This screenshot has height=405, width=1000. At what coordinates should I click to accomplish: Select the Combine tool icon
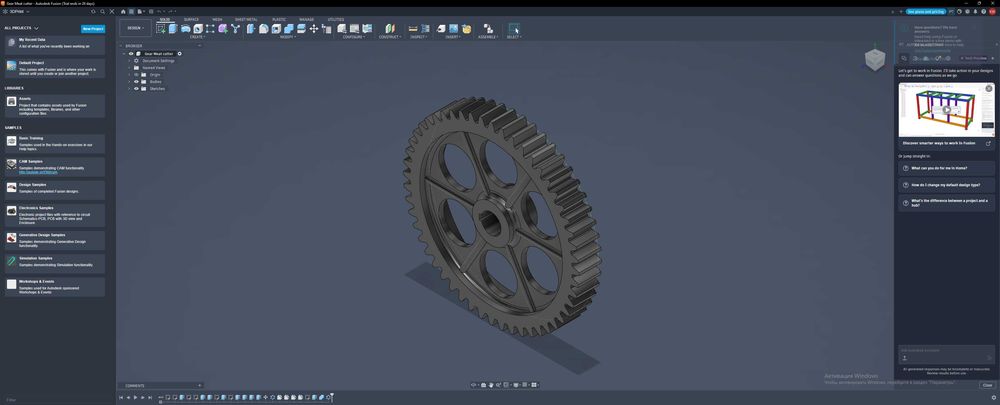click(x=289, y=29)
